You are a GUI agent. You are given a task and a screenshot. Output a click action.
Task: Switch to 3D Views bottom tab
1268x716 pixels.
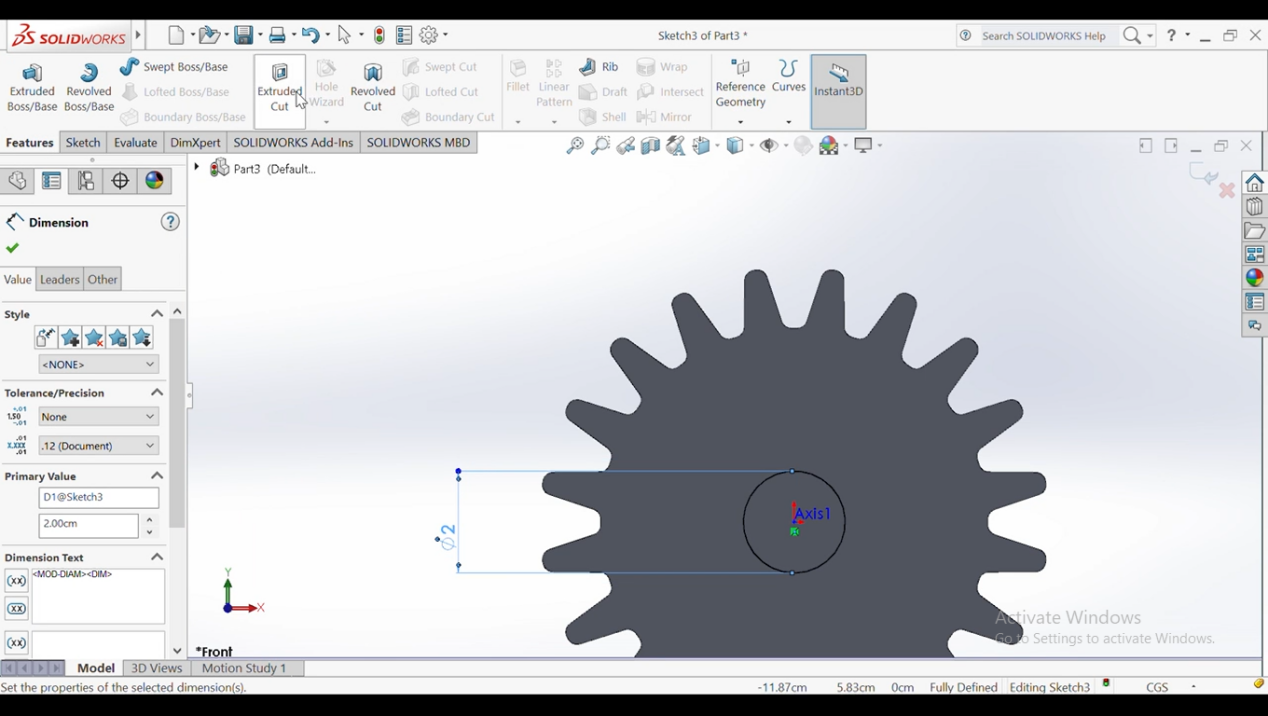[x=157, y=668]
